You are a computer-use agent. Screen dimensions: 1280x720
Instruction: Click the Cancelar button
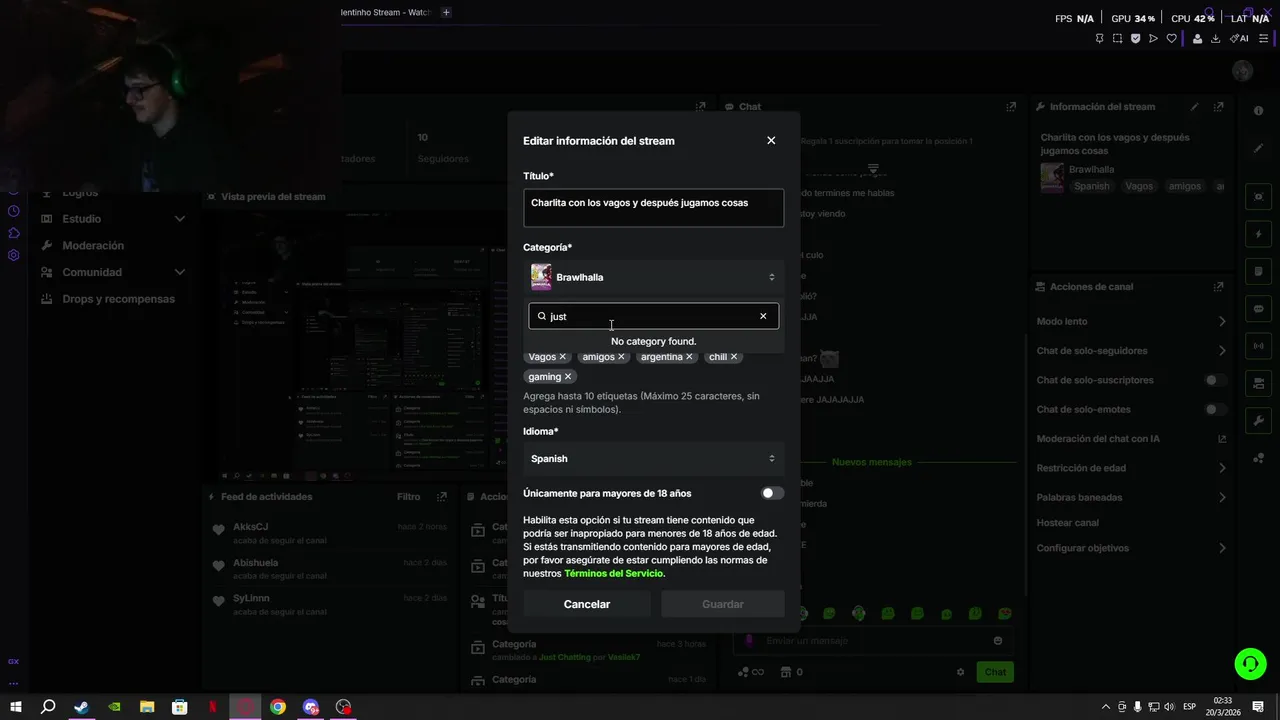coord(587,604)
